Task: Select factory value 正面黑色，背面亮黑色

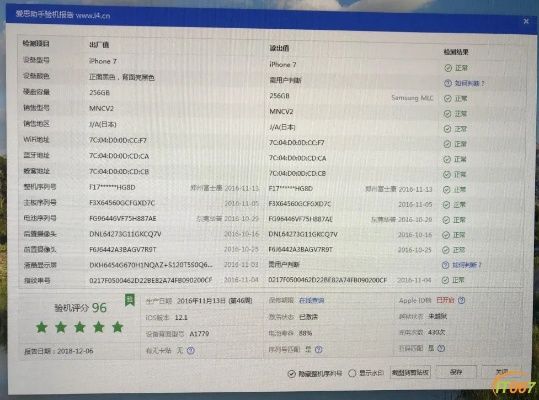Action: (x=122, y=77)
